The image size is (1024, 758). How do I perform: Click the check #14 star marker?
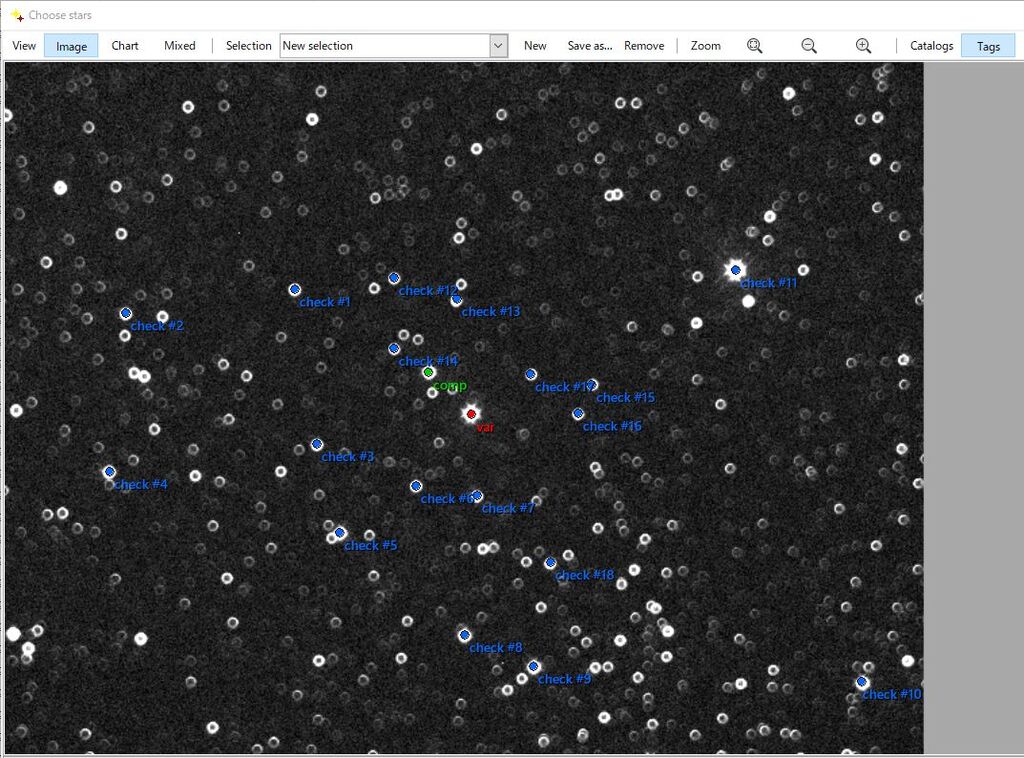(394, 349)
